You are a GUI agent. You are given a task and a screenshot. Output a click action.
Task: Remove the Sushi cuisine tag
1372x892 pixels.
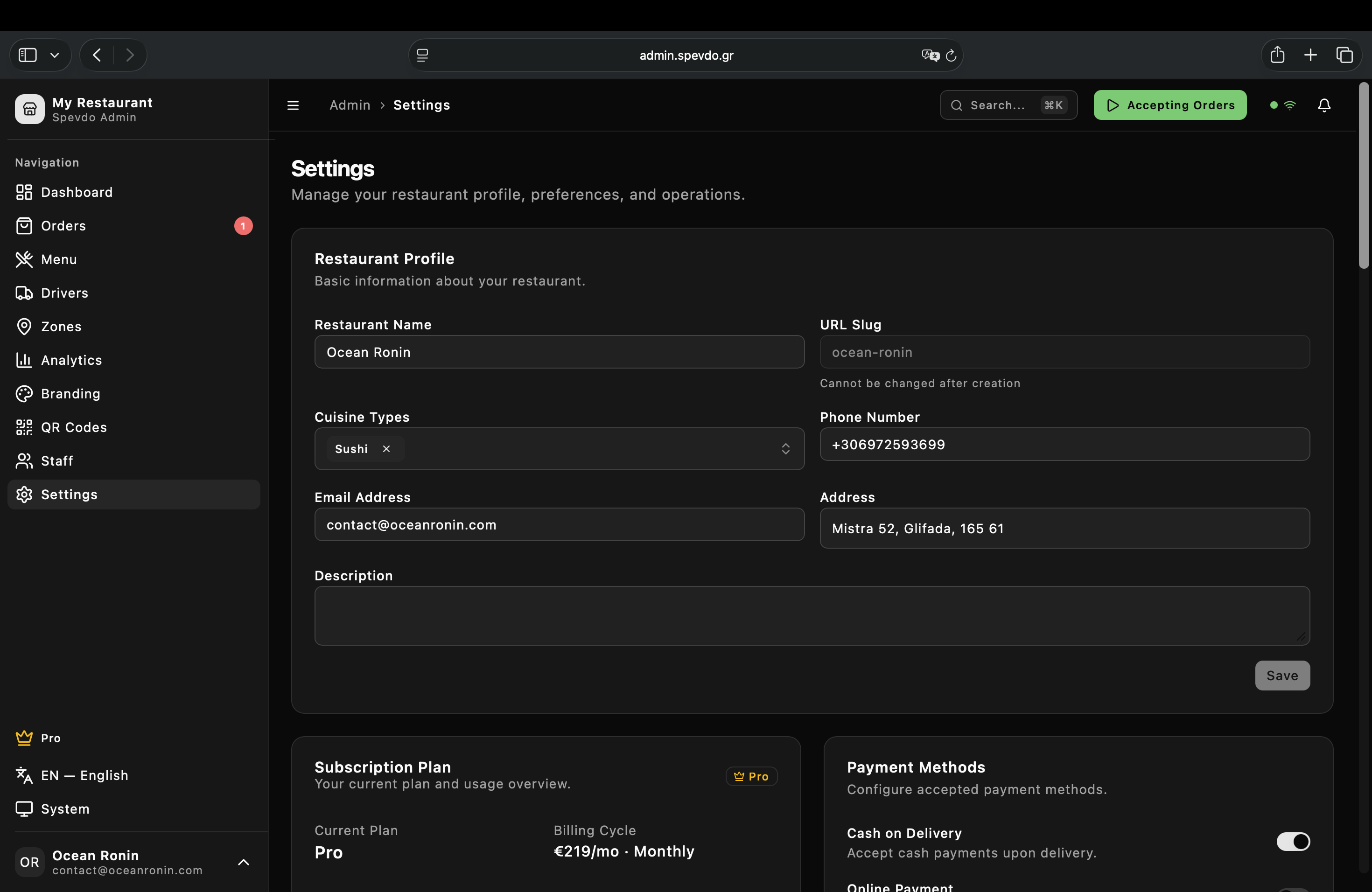386,448
